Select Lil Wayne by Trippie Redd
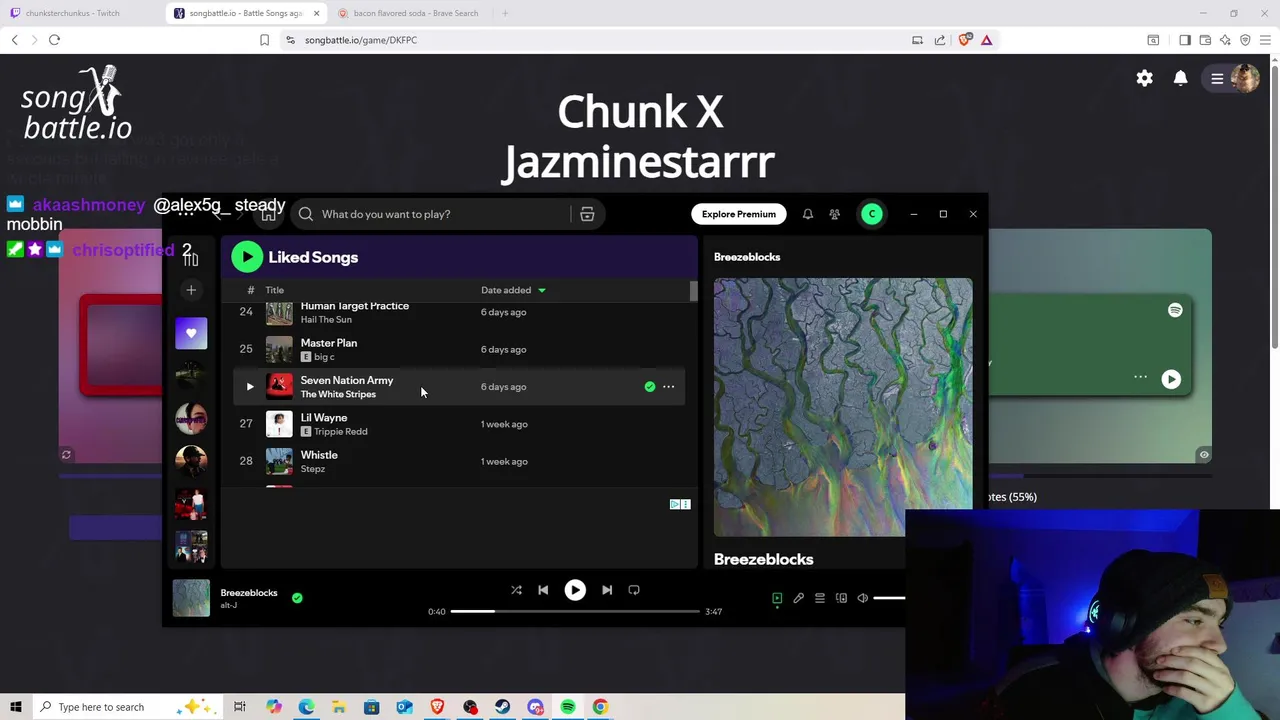Screen dimensions: 1280x720 (x=460, y=424)
